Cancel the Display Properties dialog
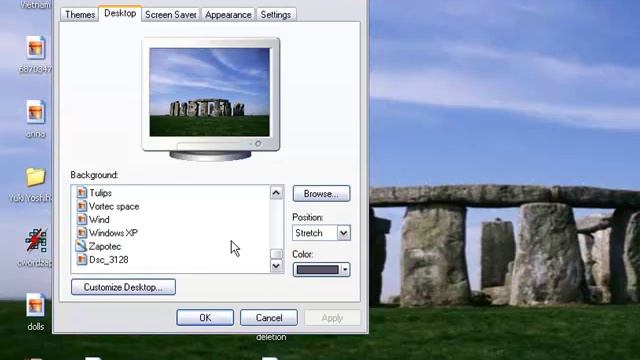This screenshot has height=360, width=640. point(269,318)
